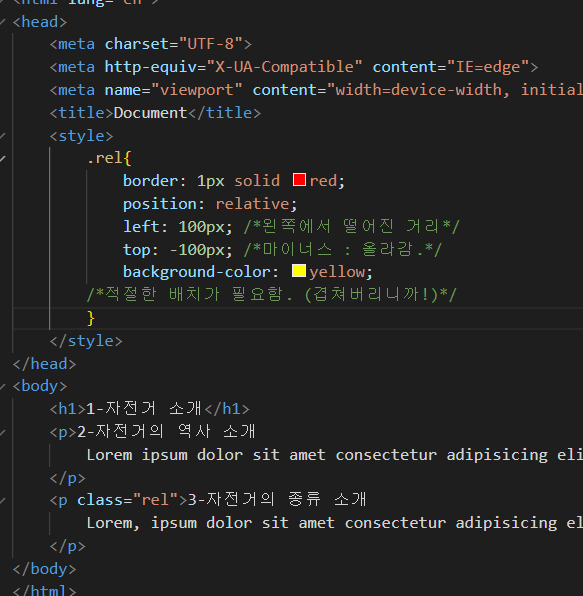Place cursor on "UTF-8" charset value
This screenshot has width=583, height=596.
211,44
